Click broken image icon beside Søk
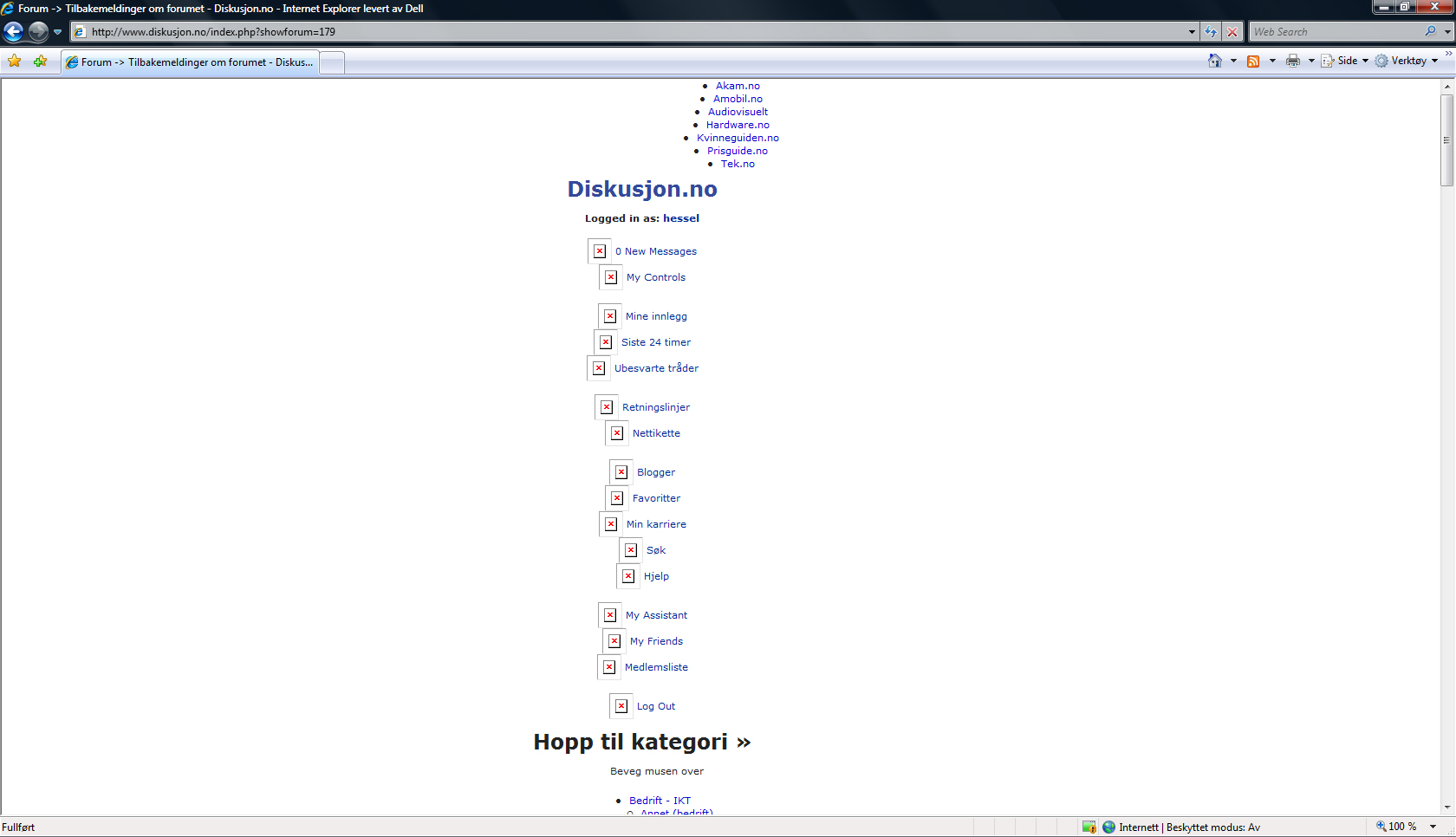The width and height of the screenshot is (1456, 837). [x=631, y=550]
